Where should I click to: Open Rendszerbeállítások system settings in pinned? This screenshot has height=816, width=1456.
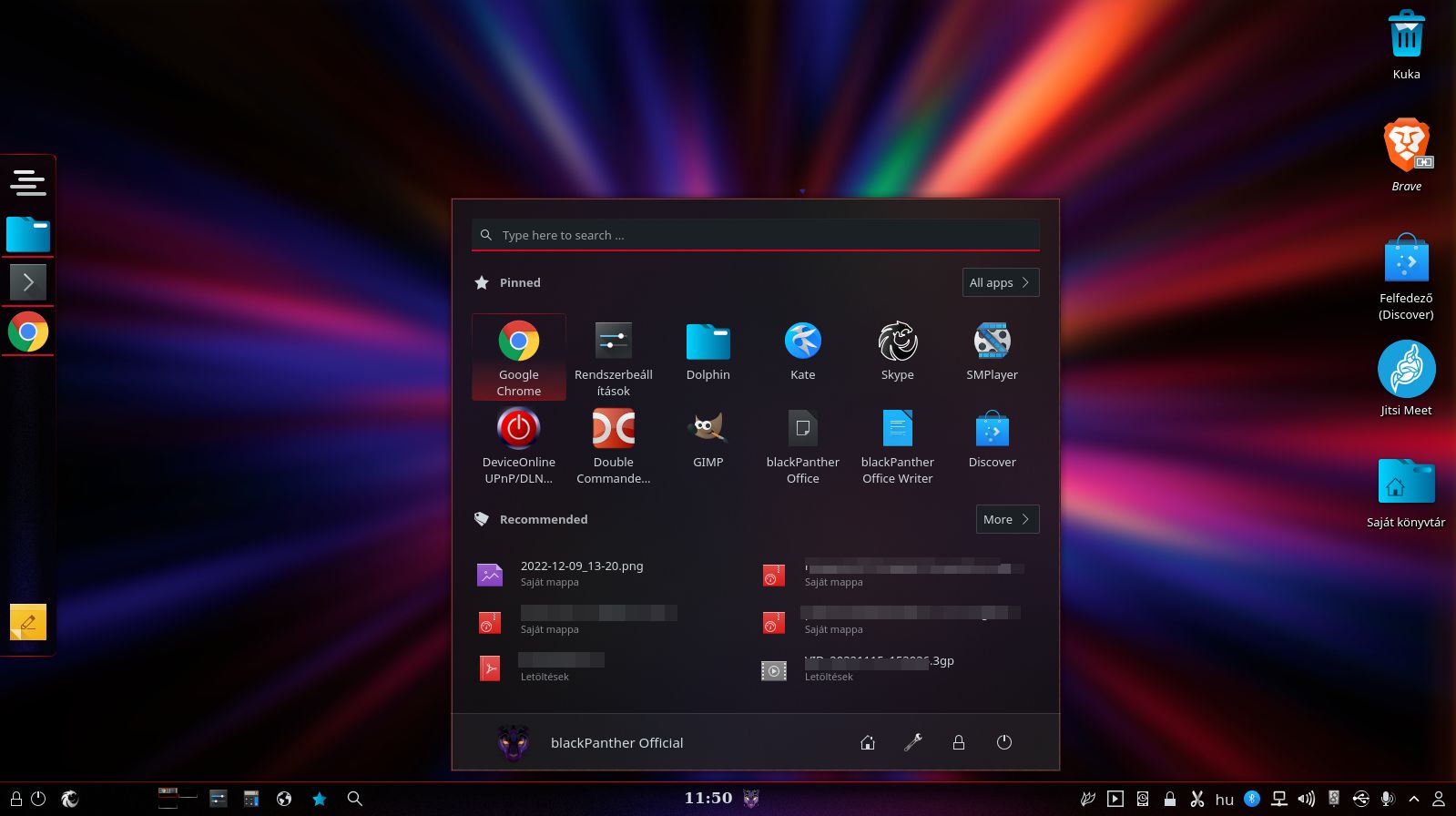(x=614, y=358)
